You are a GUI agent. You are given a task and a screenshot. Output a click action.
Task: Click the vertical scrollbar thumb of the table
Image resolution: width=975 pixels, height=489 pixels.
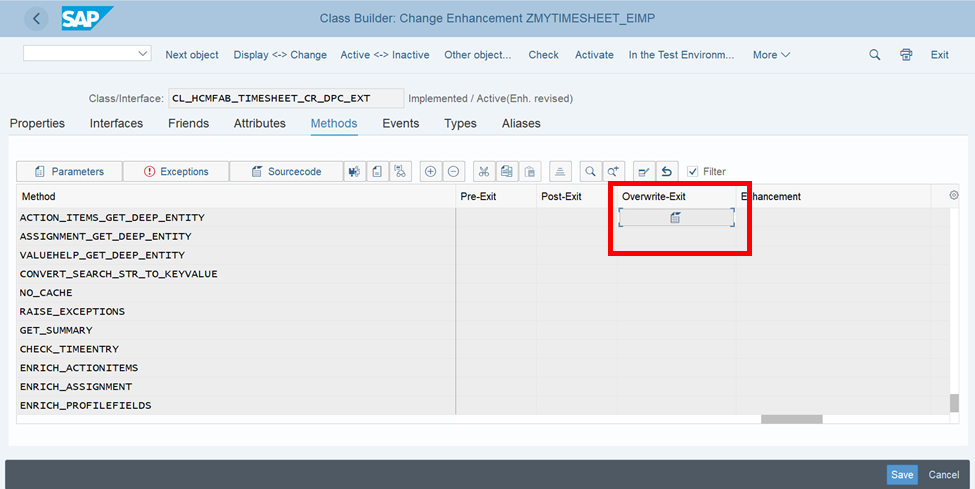954,403
